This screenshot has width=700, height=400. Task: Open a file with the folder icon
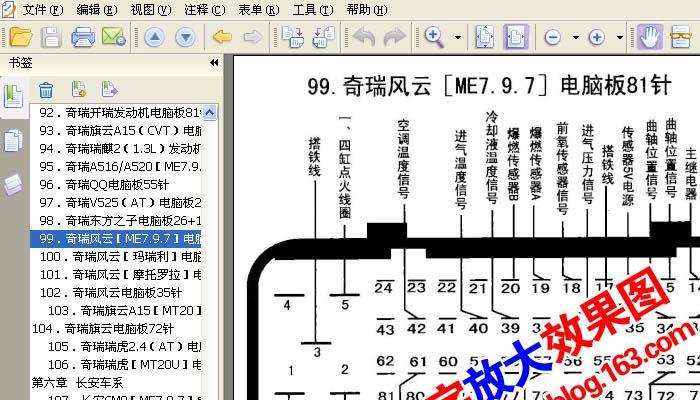pyautogui.click(x=21, y=37)
